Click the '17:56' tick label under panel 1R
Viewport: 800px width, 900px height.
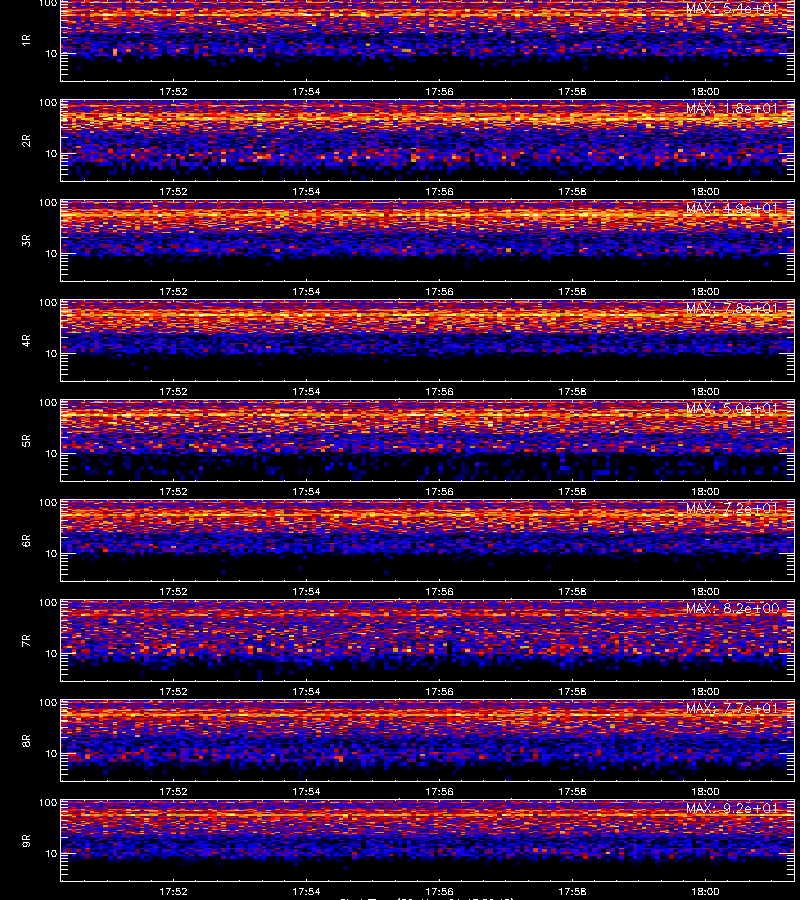440,91
